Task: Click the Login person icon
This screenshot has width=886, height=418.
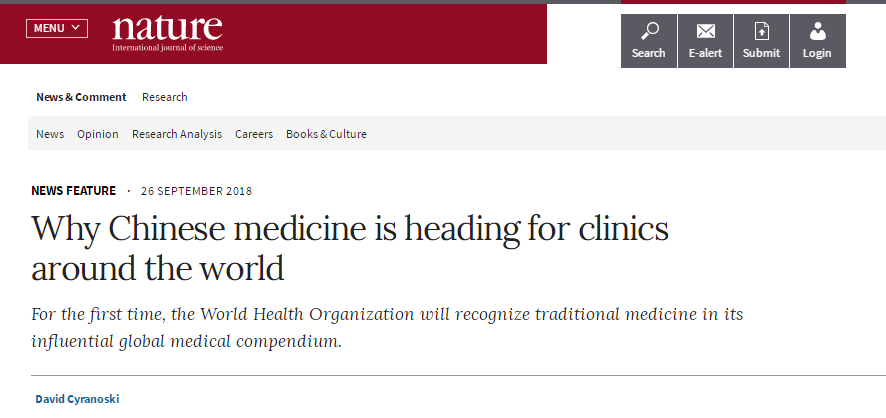Action: point(817,31)
